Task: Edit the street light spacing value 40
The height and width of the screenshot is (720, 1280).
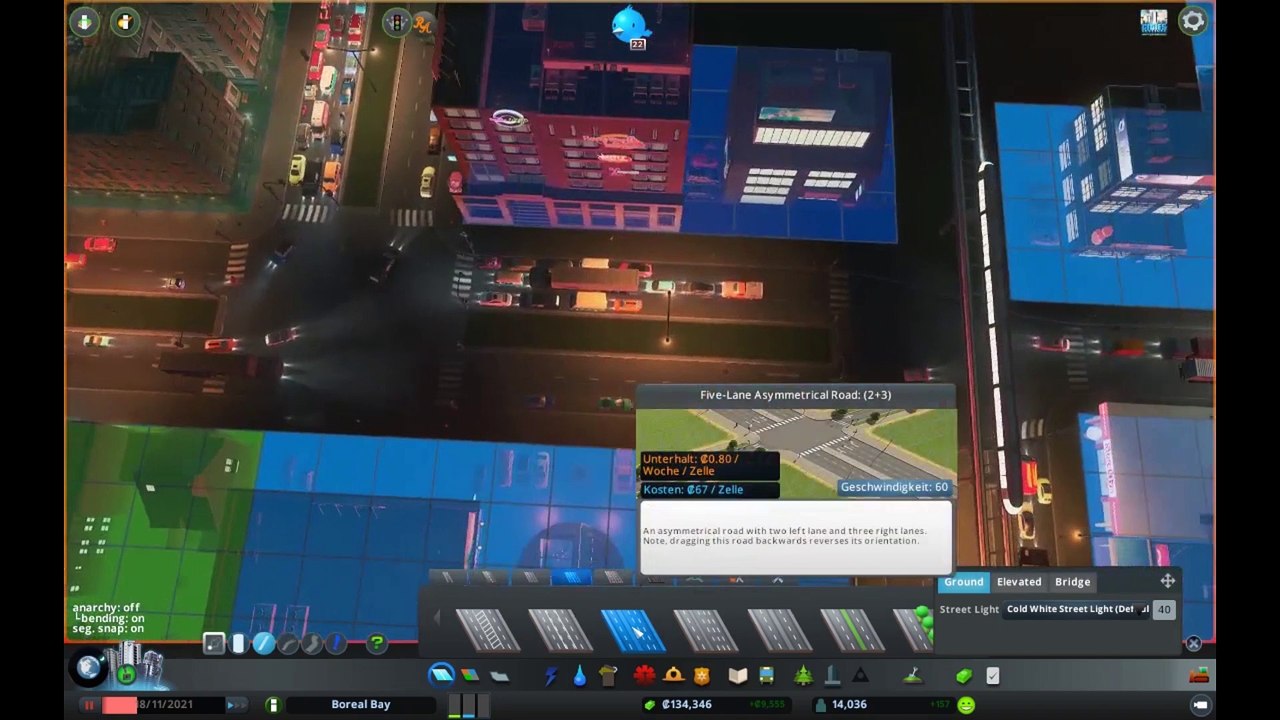Action: click(1164, 609)
